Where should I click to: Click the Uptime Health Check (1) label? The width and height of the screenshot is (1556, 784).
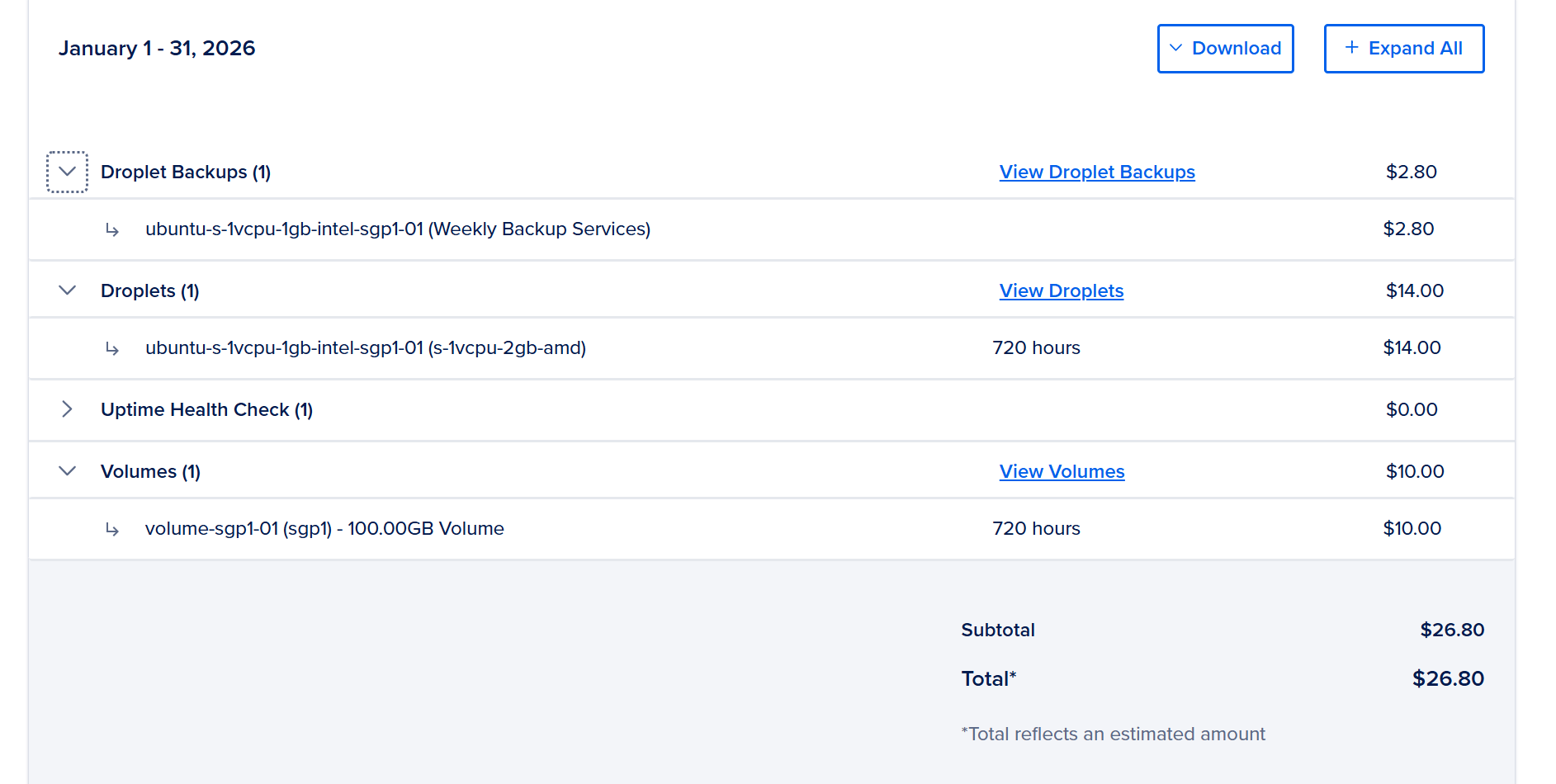206,409
